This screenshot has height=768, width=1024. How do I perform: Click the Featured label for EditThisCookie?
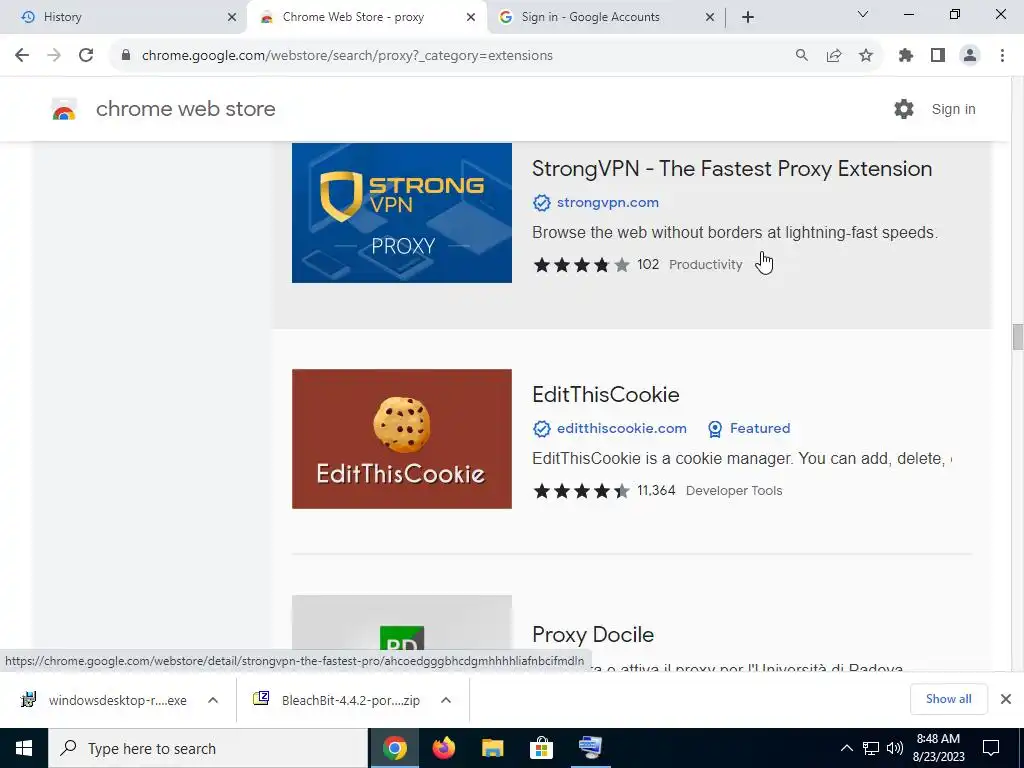pos(760,428)
